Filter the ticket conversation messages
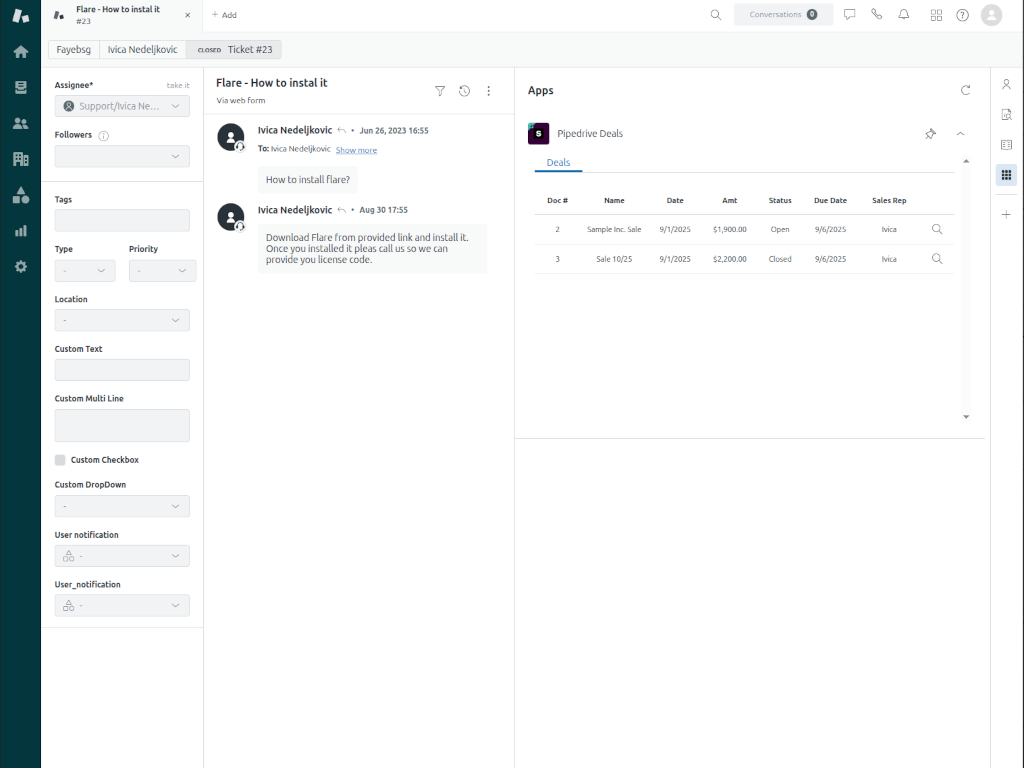1024x768 pixels. pos(440,90)
